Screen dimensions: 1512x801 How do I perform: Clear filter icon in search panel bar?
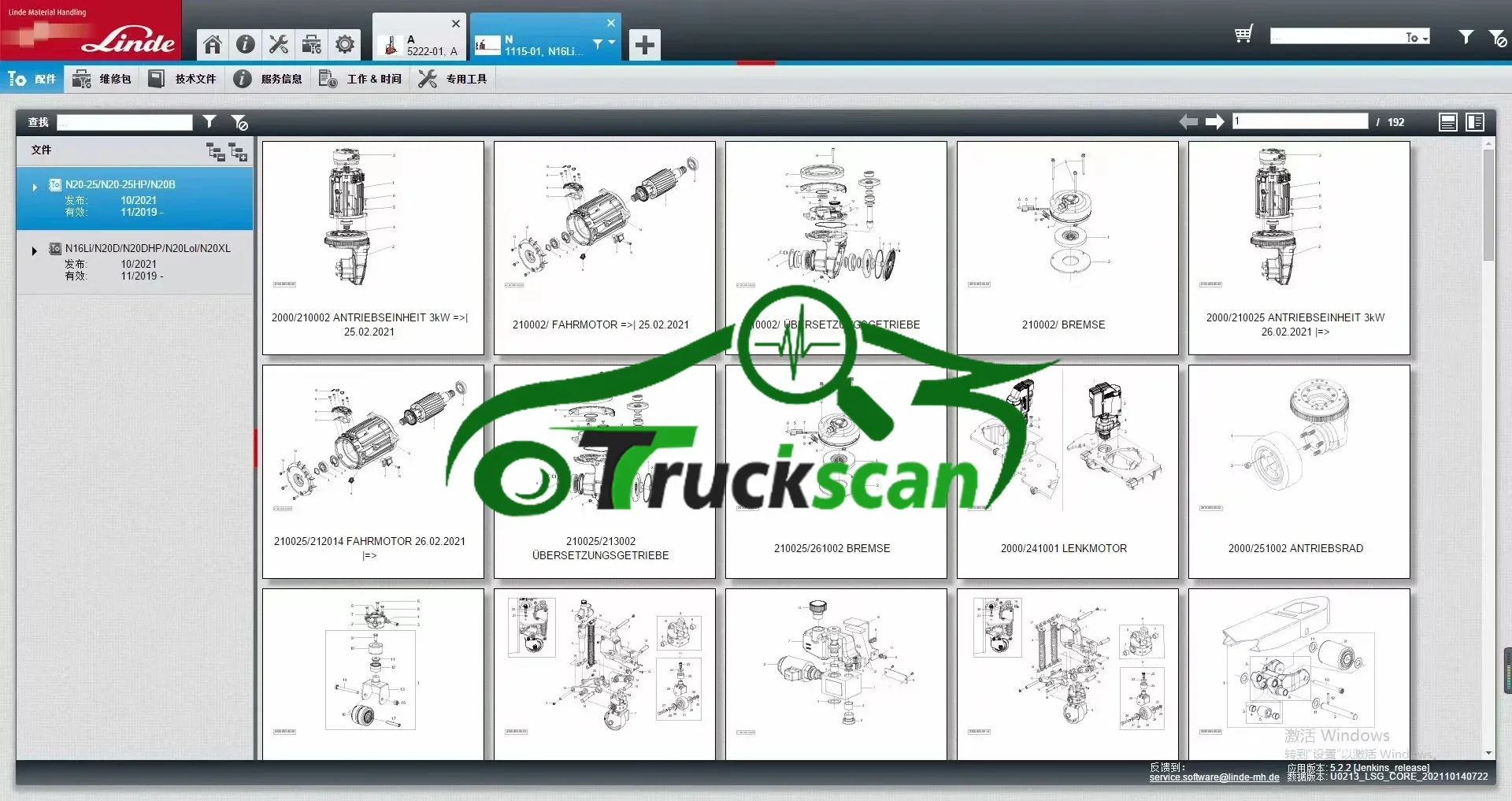click(239, 122)
